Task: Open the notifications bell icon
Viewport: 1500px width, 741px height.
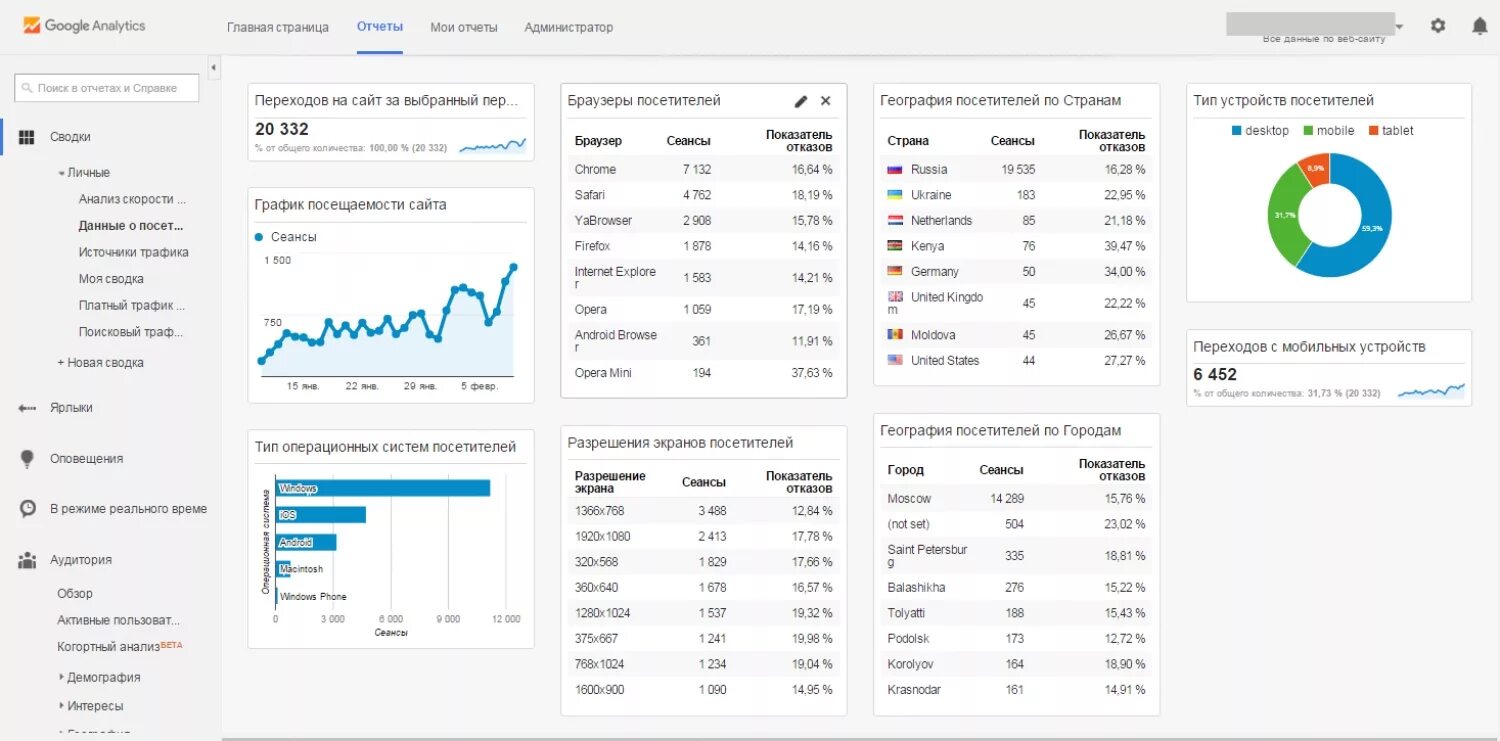Action: point(1480,26)
